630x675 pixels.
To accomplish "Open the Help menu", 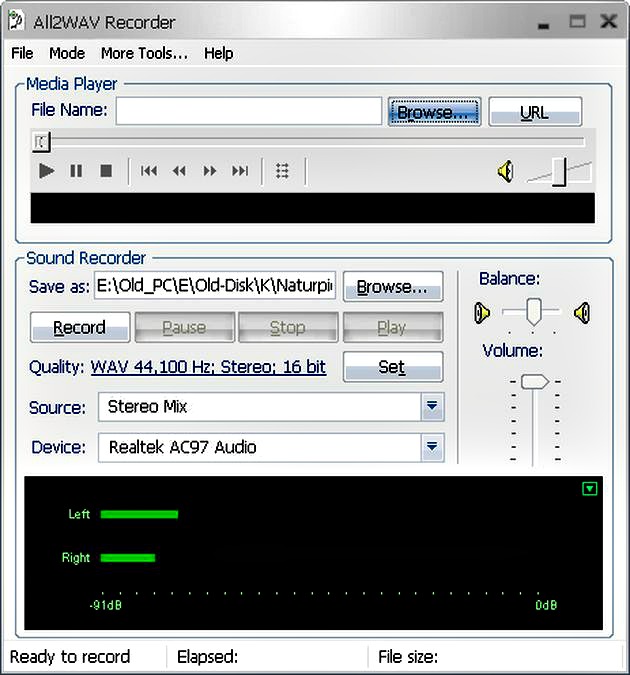I will (218, 53).
